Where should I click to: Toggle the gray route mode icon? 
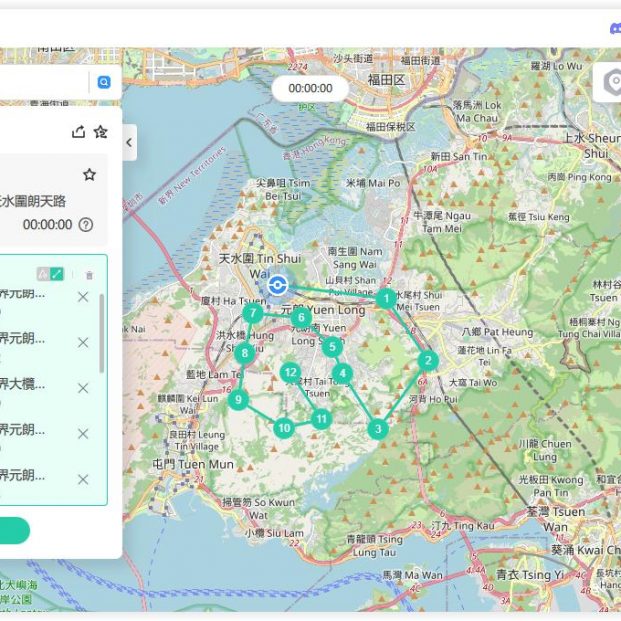[x=43, y=274]
